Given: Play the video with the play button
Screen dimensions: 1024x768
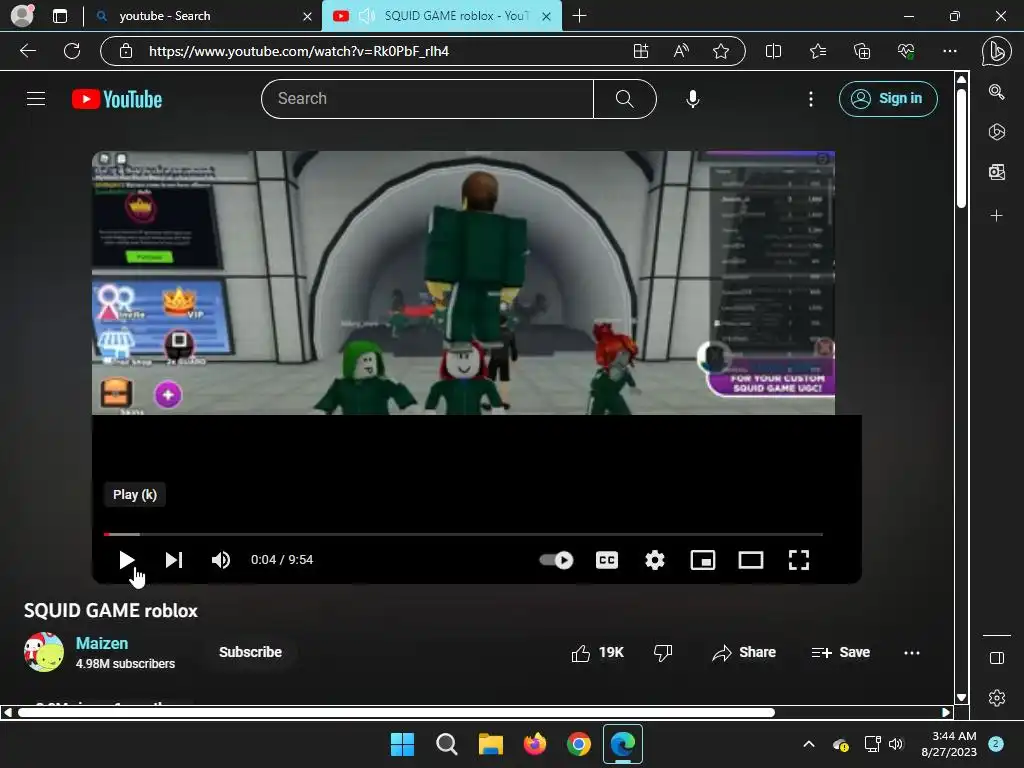Looking at the screenshot, I should (x=127, y=560).
